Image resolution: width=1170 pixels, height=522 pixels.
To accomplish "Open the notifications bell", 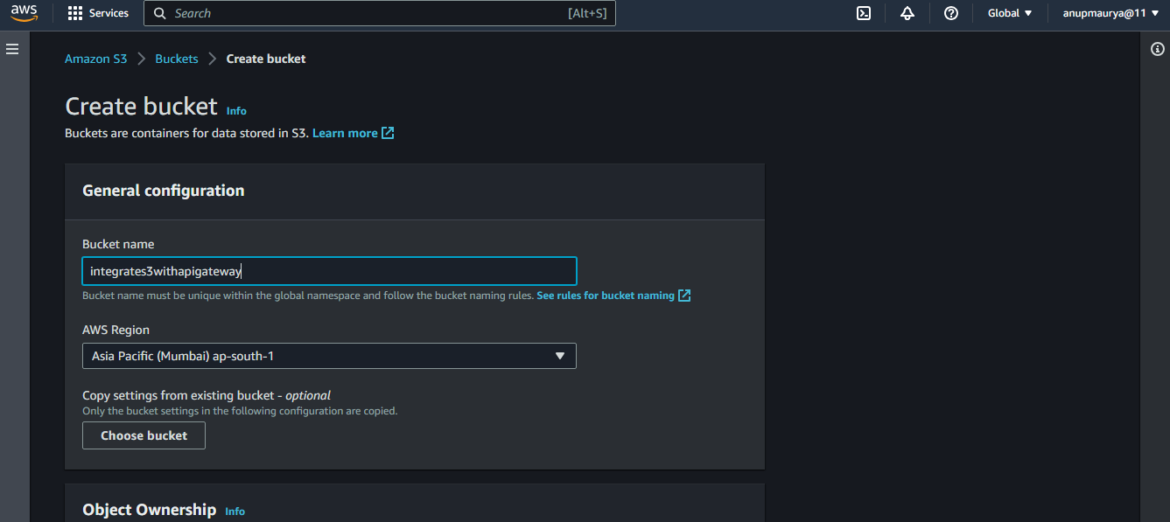I will tap(907, 13).
